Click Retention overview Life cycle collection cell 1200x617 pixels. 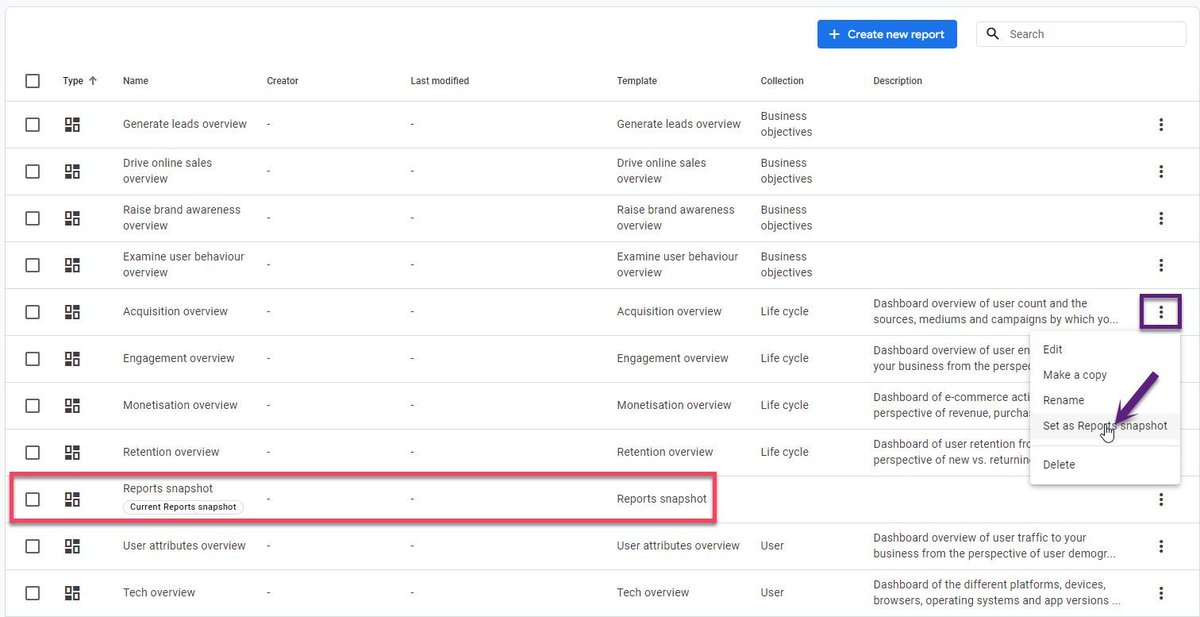784,452
